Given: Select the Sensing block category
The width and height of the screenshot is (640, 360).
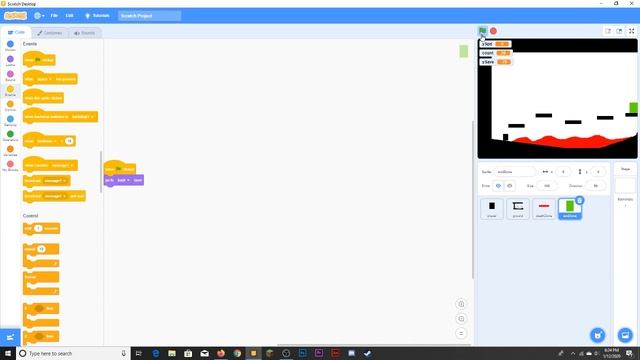Looking at the screenshot, I should pyautogui.click(x=10, y=121).
